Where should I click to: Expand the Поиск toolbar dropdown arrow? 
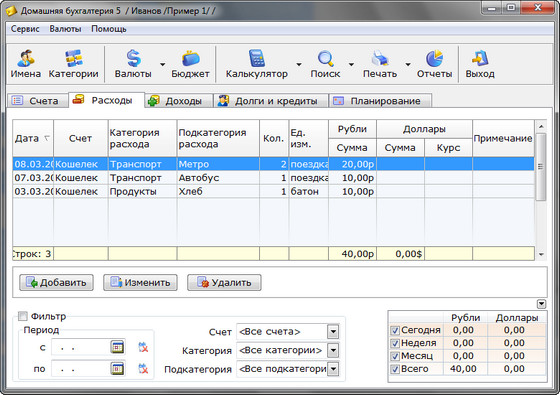[351, 65]
